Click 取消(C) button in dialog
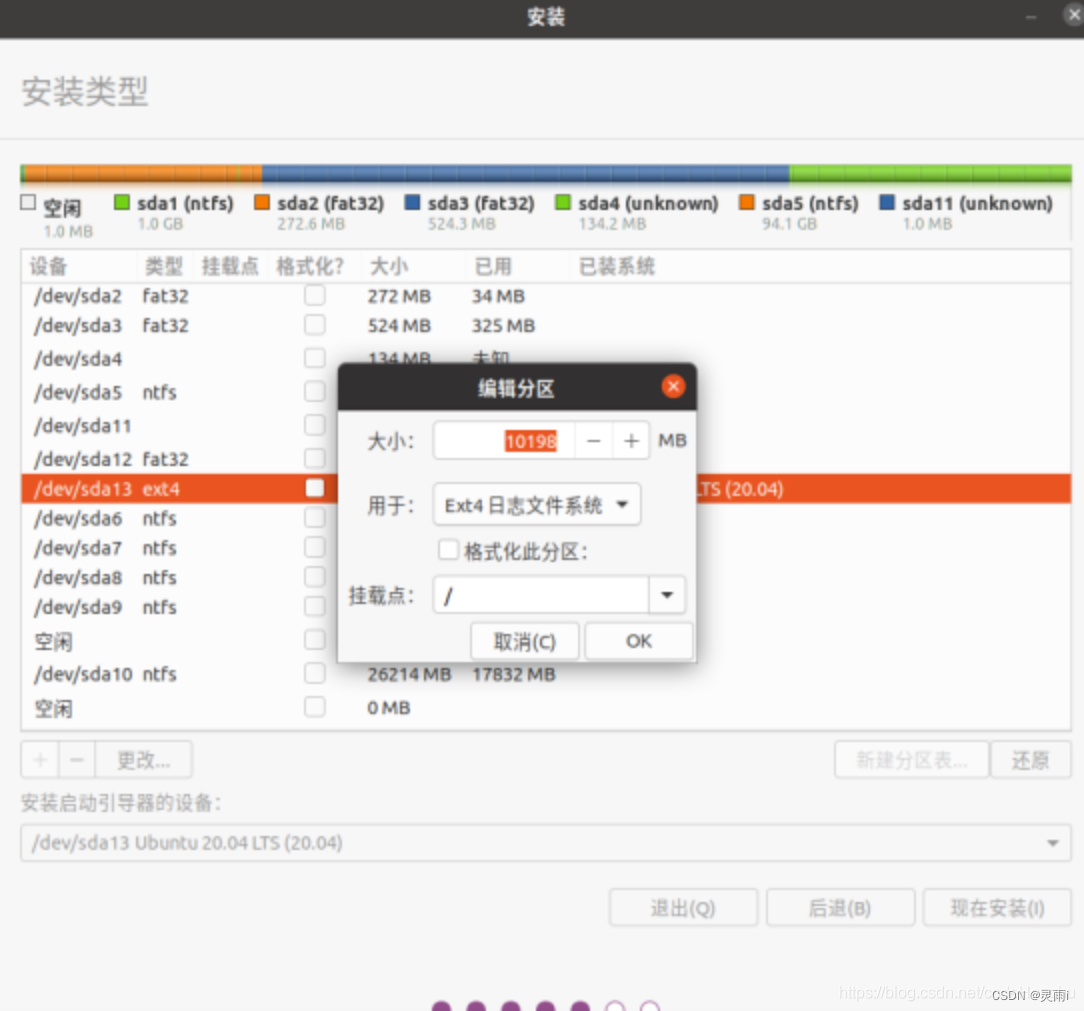This screenshot has width=1084, height=1011. coord(524,641)
